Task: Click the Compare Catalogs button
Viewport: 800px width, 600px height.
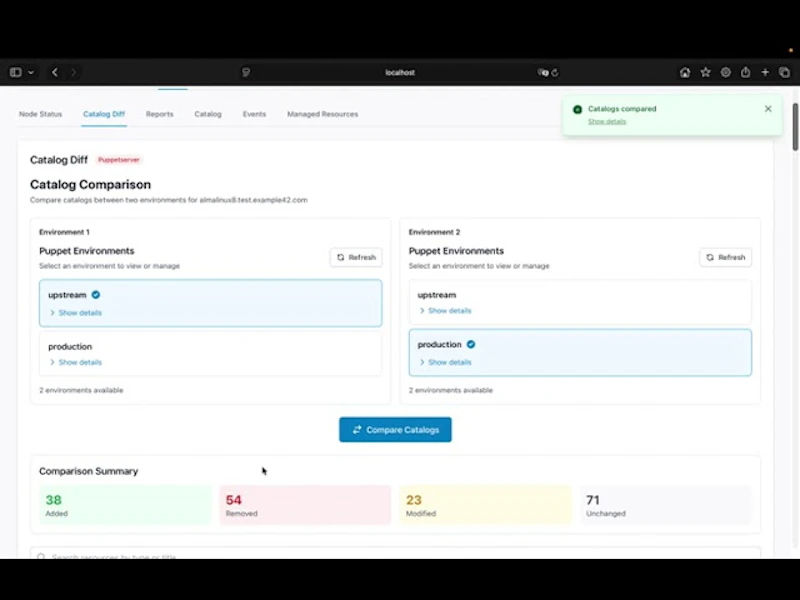Action: pos(395,430)
